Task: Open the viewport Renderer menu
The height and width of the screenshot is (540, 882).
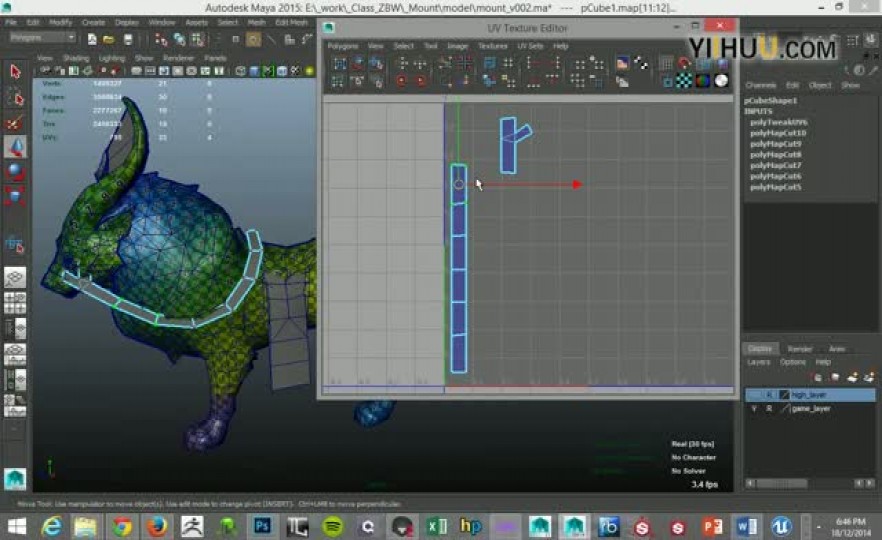Action: 178,58
